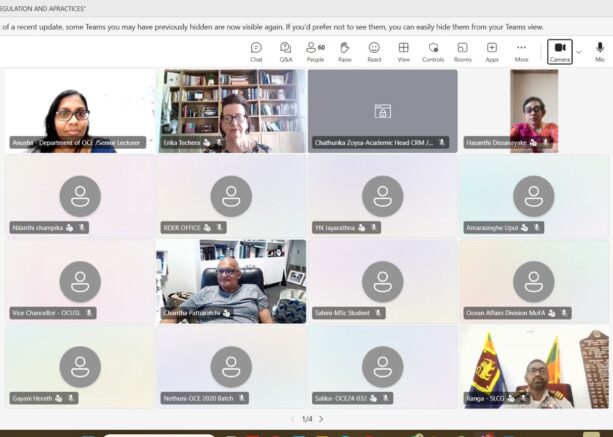The height and width of the screenshot is (437, 613).
Task: Open the View layout menu
Action: pos(403,51)
